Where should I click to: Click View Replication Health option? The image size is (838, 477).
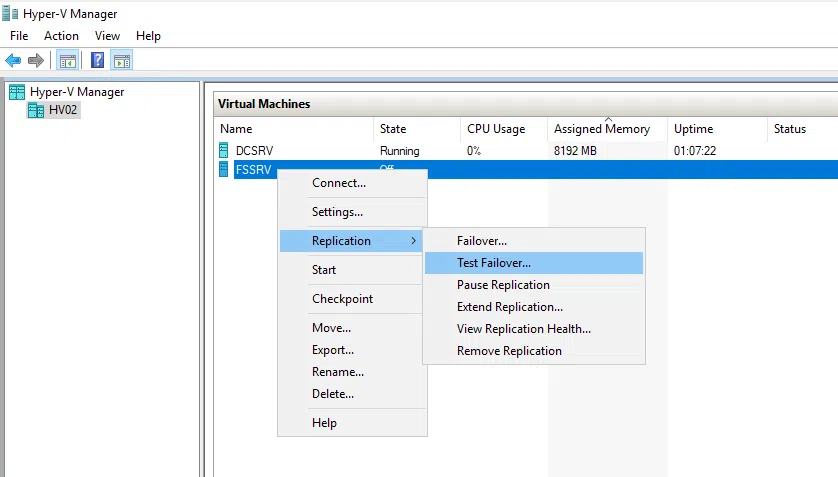coord(523,329)
